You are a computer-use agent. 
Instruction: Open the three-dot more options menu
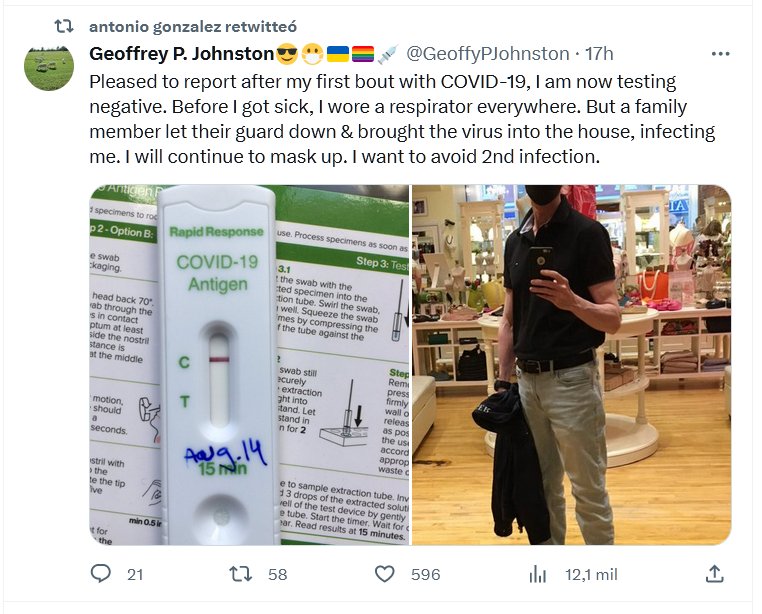(720, 53)
